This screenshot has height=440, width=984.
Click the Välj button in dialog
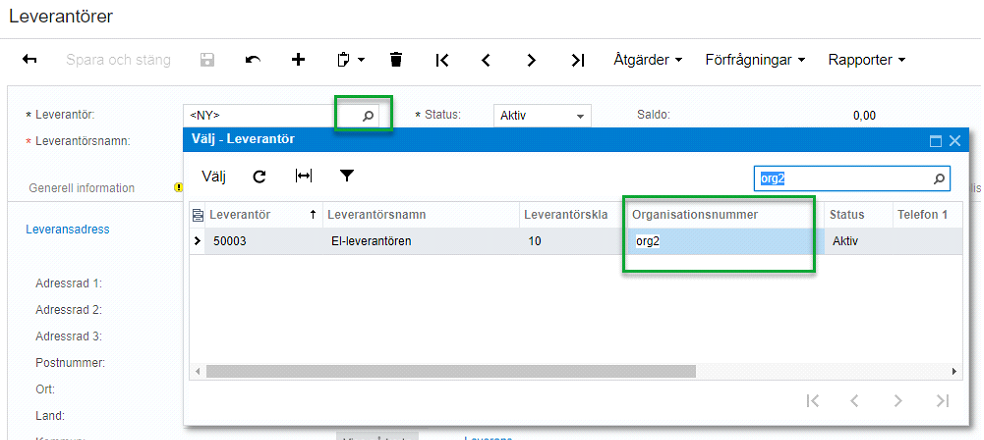tap(213, 176)
